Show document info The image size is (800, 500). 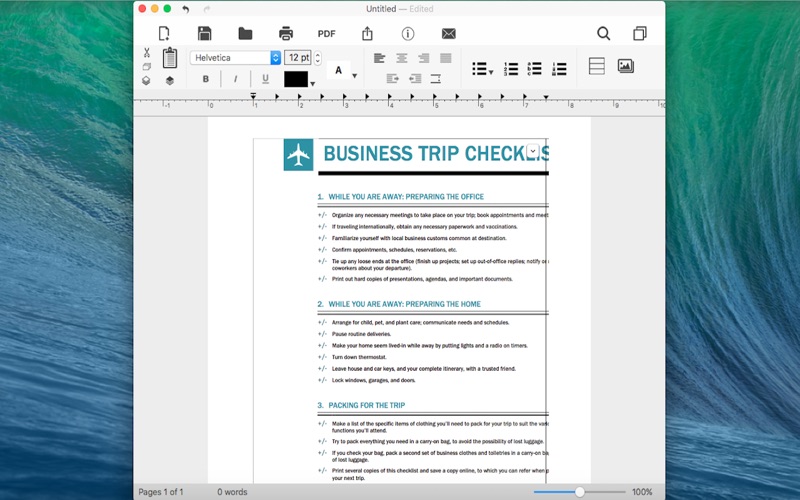[x=408, y=34]
